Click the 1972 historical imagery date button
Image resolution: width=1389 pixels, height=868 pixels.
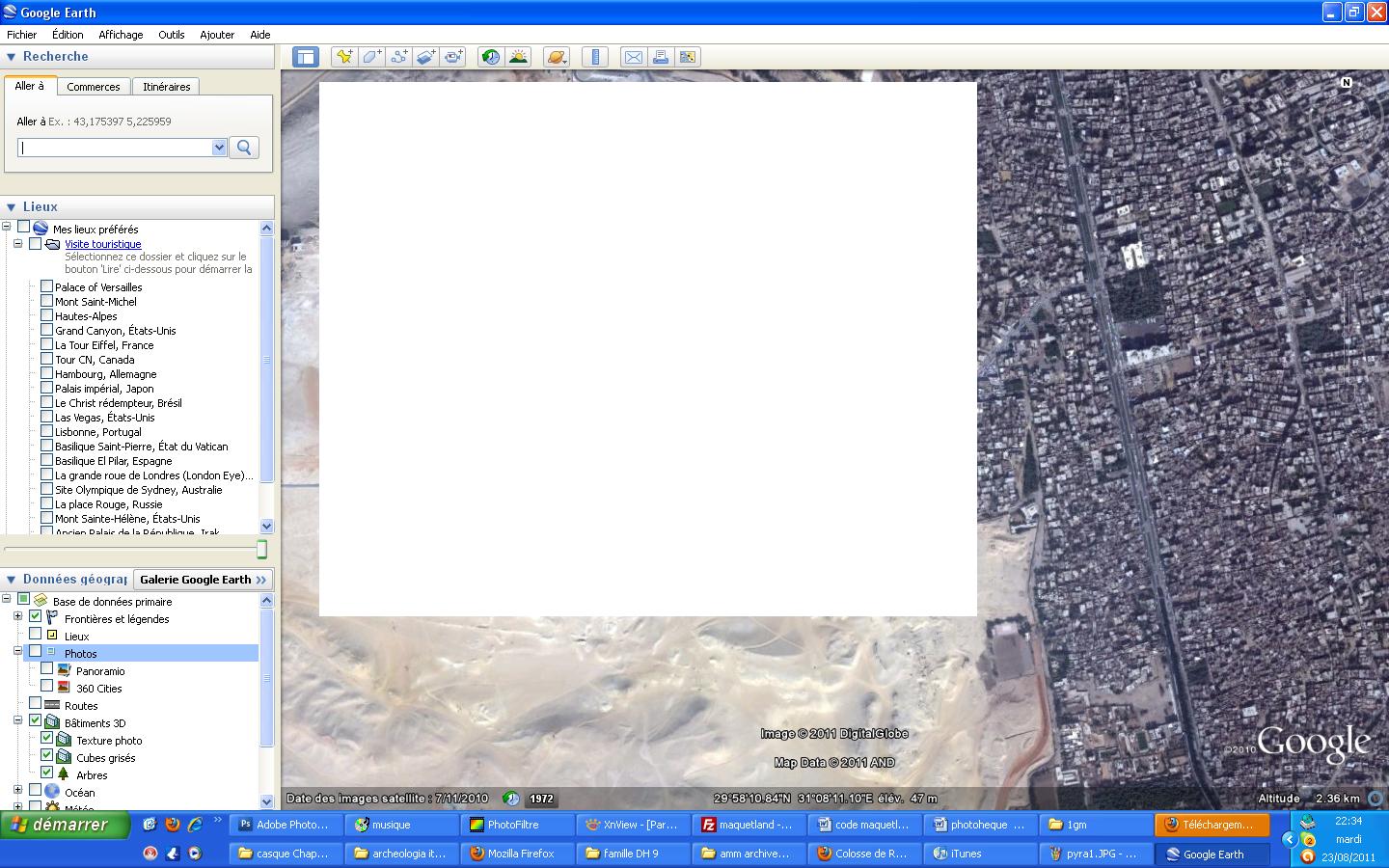point(542,799)
